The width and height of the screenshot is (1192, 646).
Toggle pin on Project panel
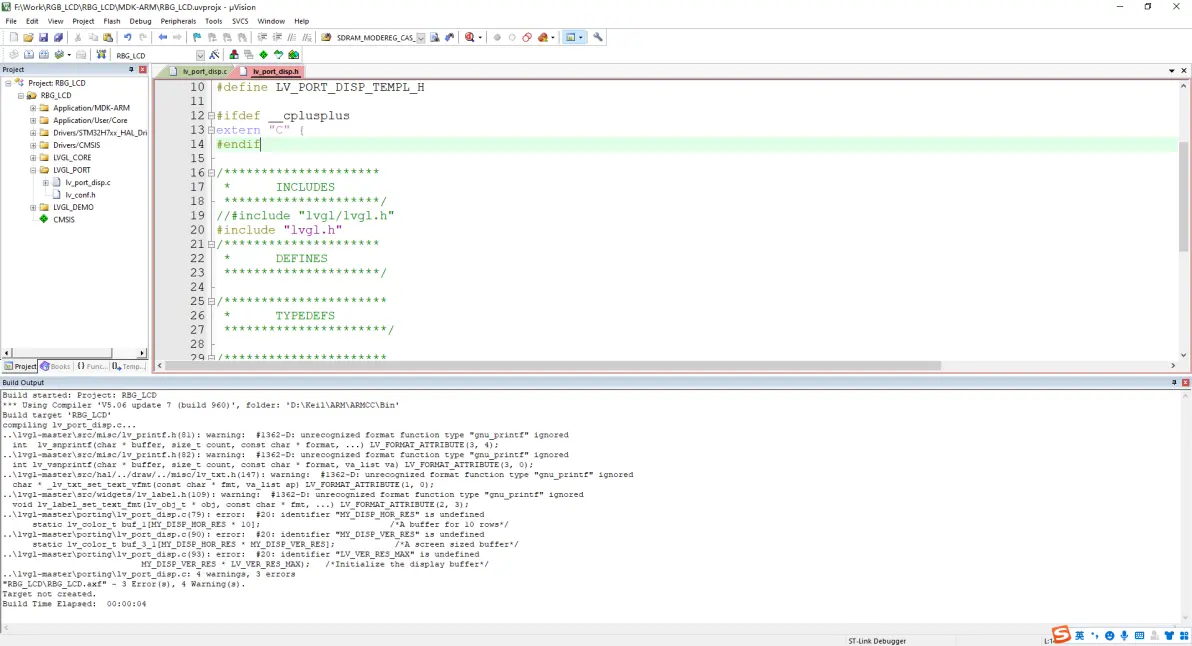[131, 70]
